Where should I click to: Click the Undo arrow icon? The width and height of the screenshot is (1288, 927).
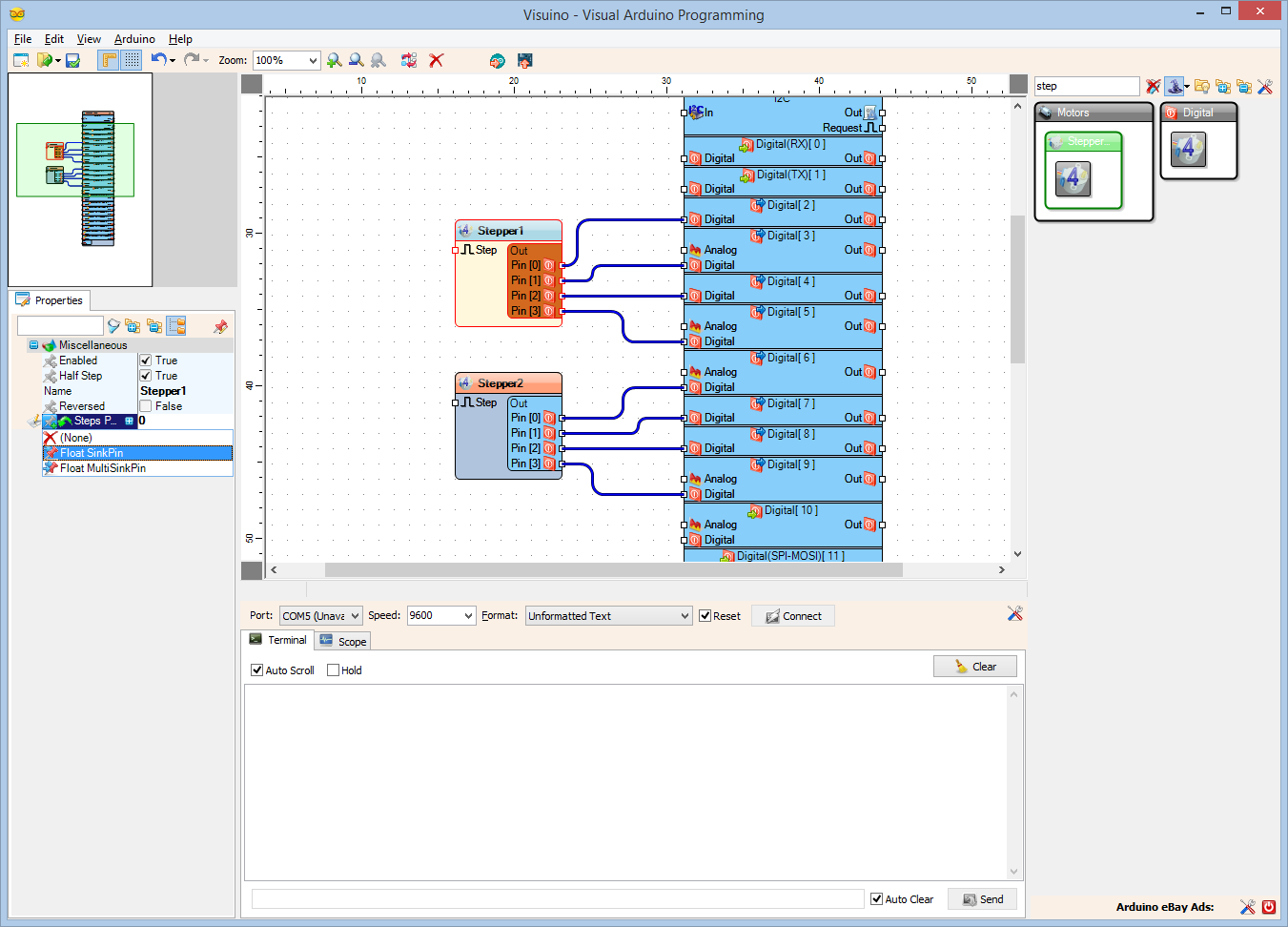(160, 59)
